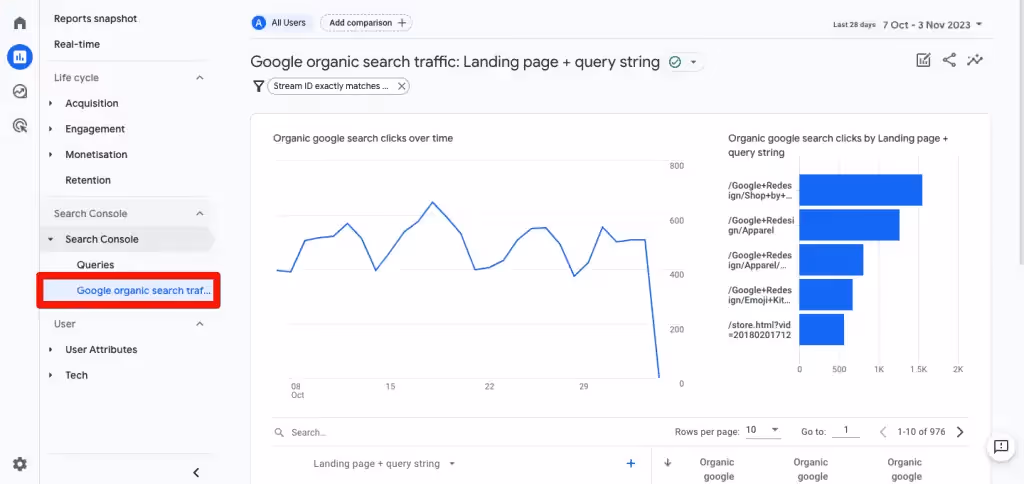Click the All Users avatar badge
1024x484 pixels.
259,23
